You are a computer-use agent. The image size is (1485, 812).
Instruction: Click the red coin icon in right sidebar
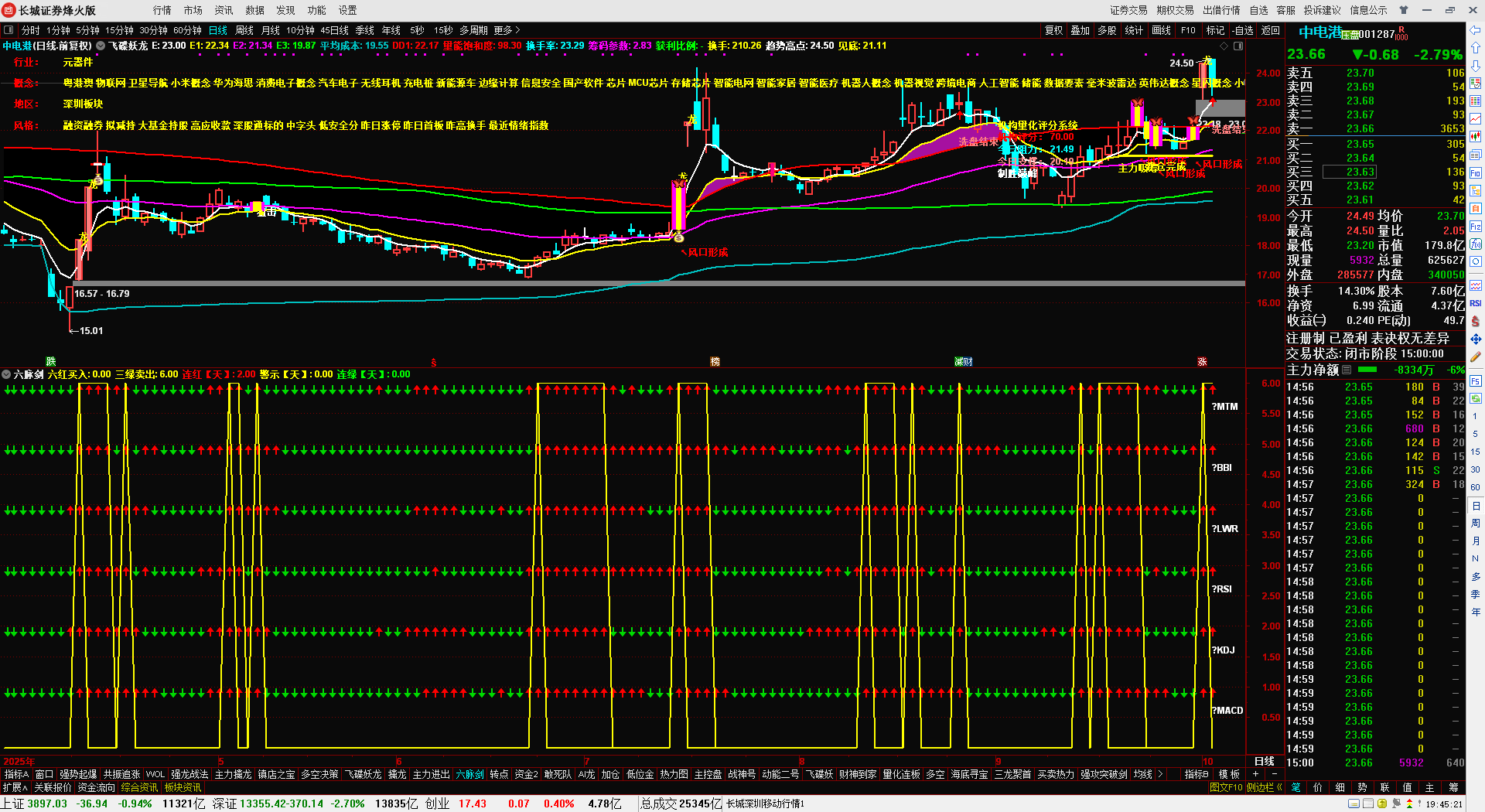coord(1475,321)
